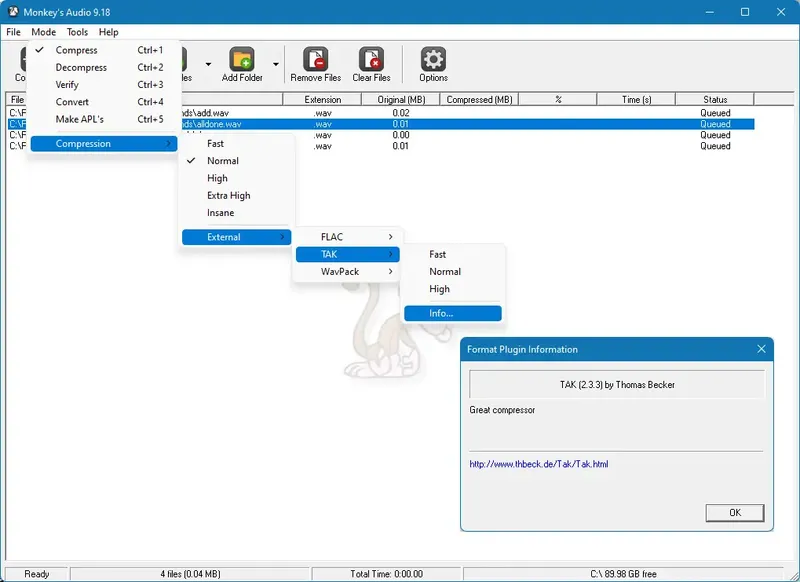Choose Normal compression level in Compression submenu
The height and width of the screenshot is (582, 800).
(236, 161)
